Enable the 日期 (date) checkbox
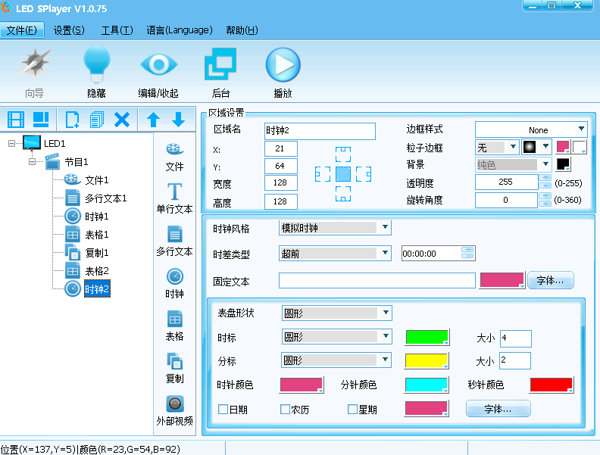 click(224, 409)
